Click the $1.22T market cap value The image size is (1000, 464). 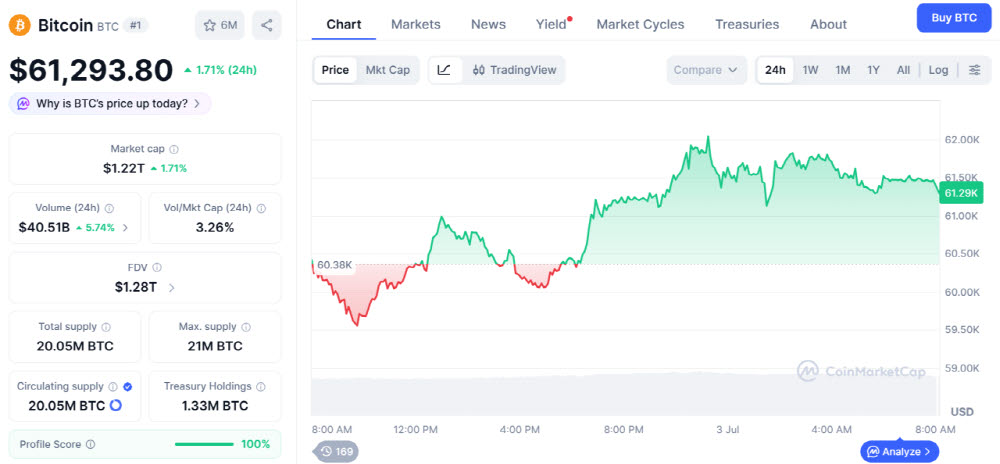124,168
